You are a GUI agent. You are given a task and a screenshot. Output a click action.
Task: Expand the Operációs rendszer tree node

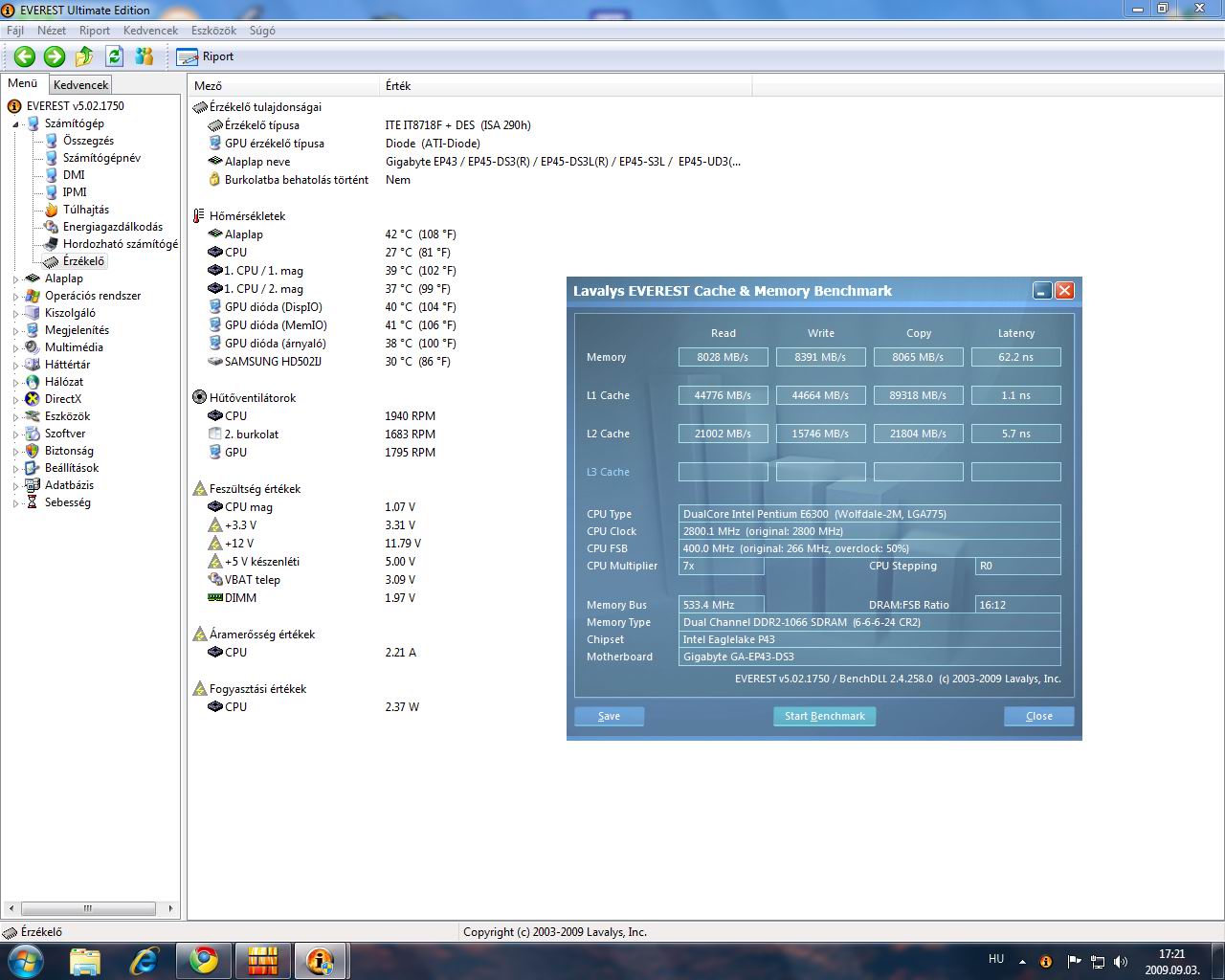coord(15,297)
